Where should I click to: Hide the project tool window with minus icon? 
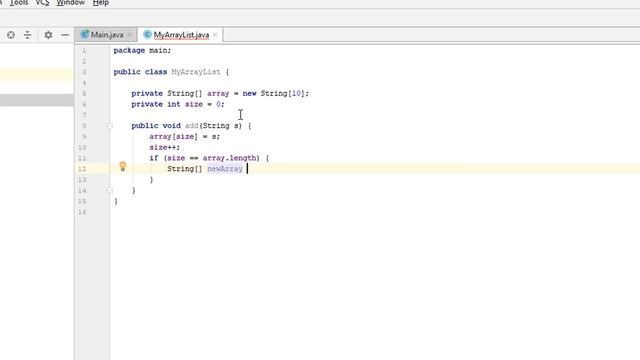coord(65,35)
